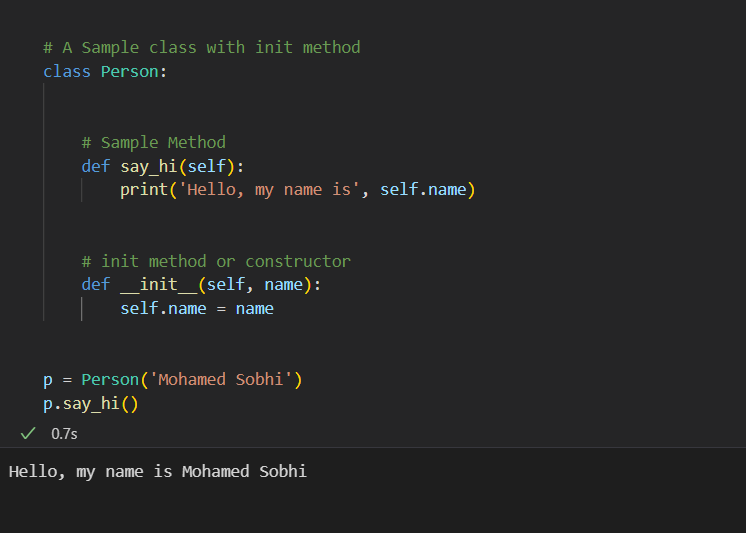Click the 0.7s execution time label
This screenshot has width=746, height=533.
coord(64,434)
